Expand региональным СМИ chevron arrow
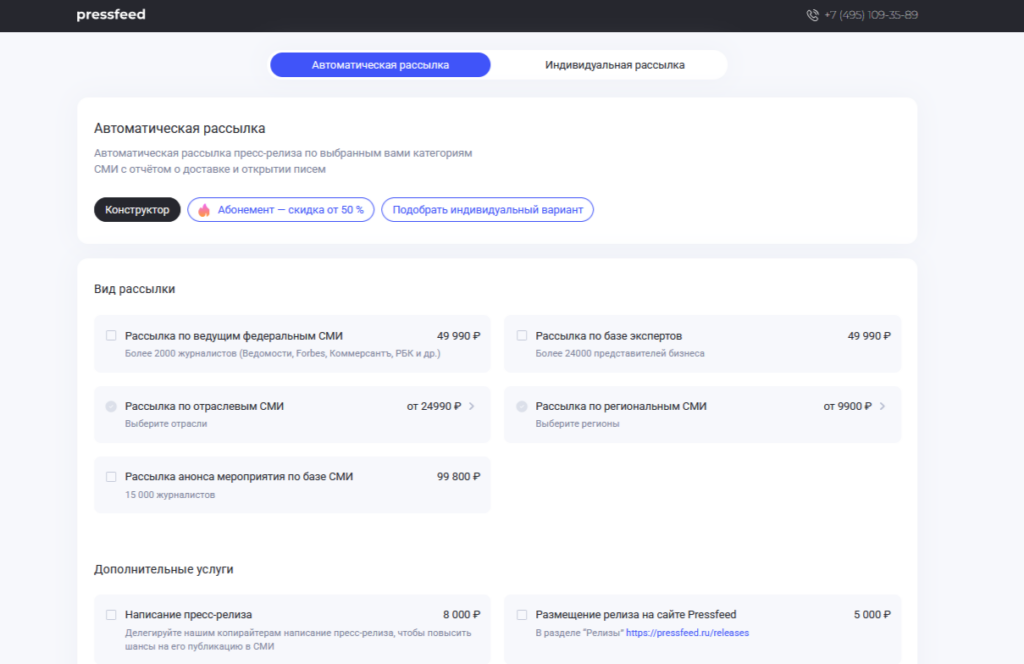Viewport: 1024px width, 664px height. 882,407
